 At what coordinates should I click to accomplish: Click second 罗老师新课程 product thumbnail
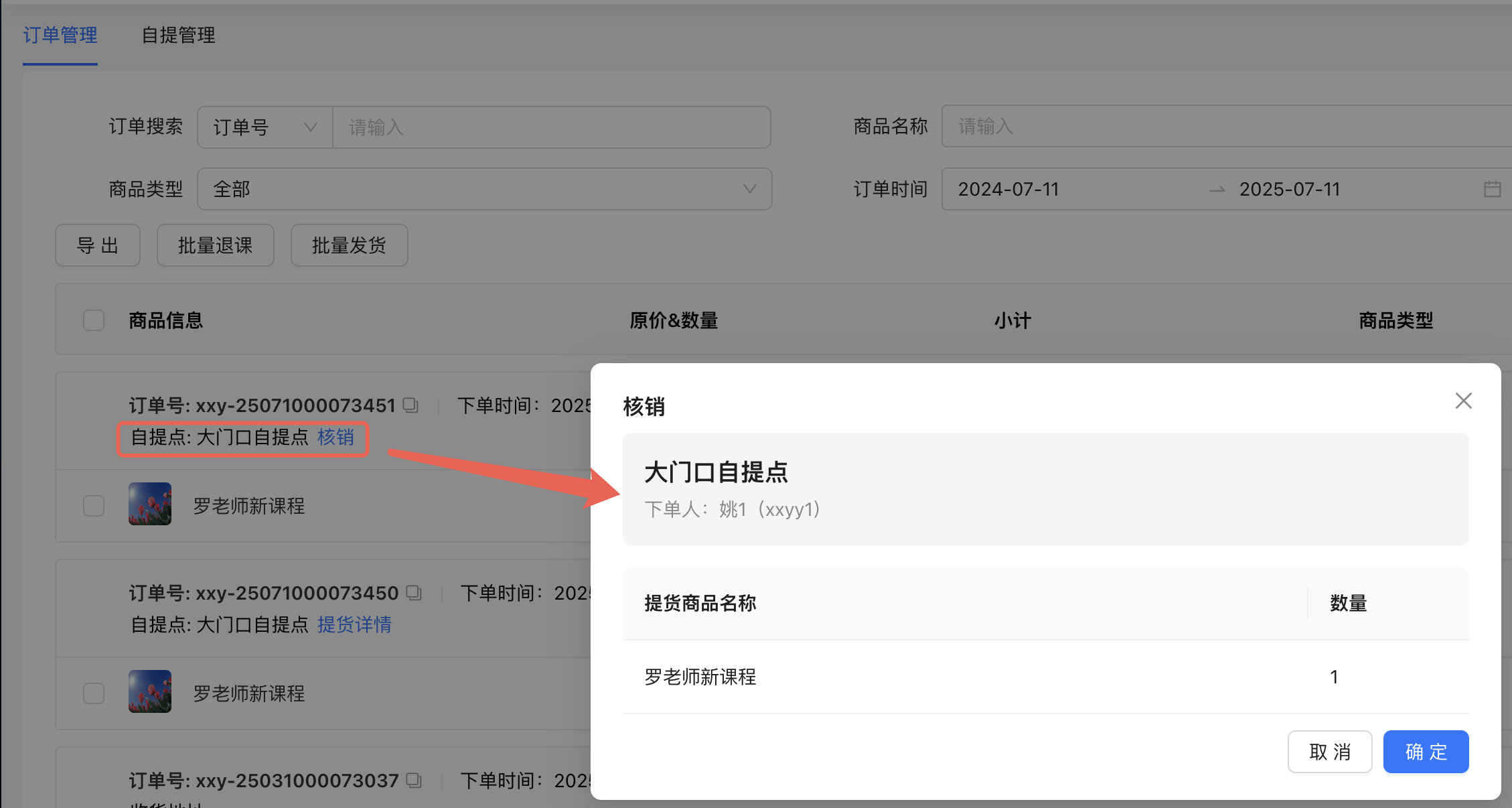point(150,691)
